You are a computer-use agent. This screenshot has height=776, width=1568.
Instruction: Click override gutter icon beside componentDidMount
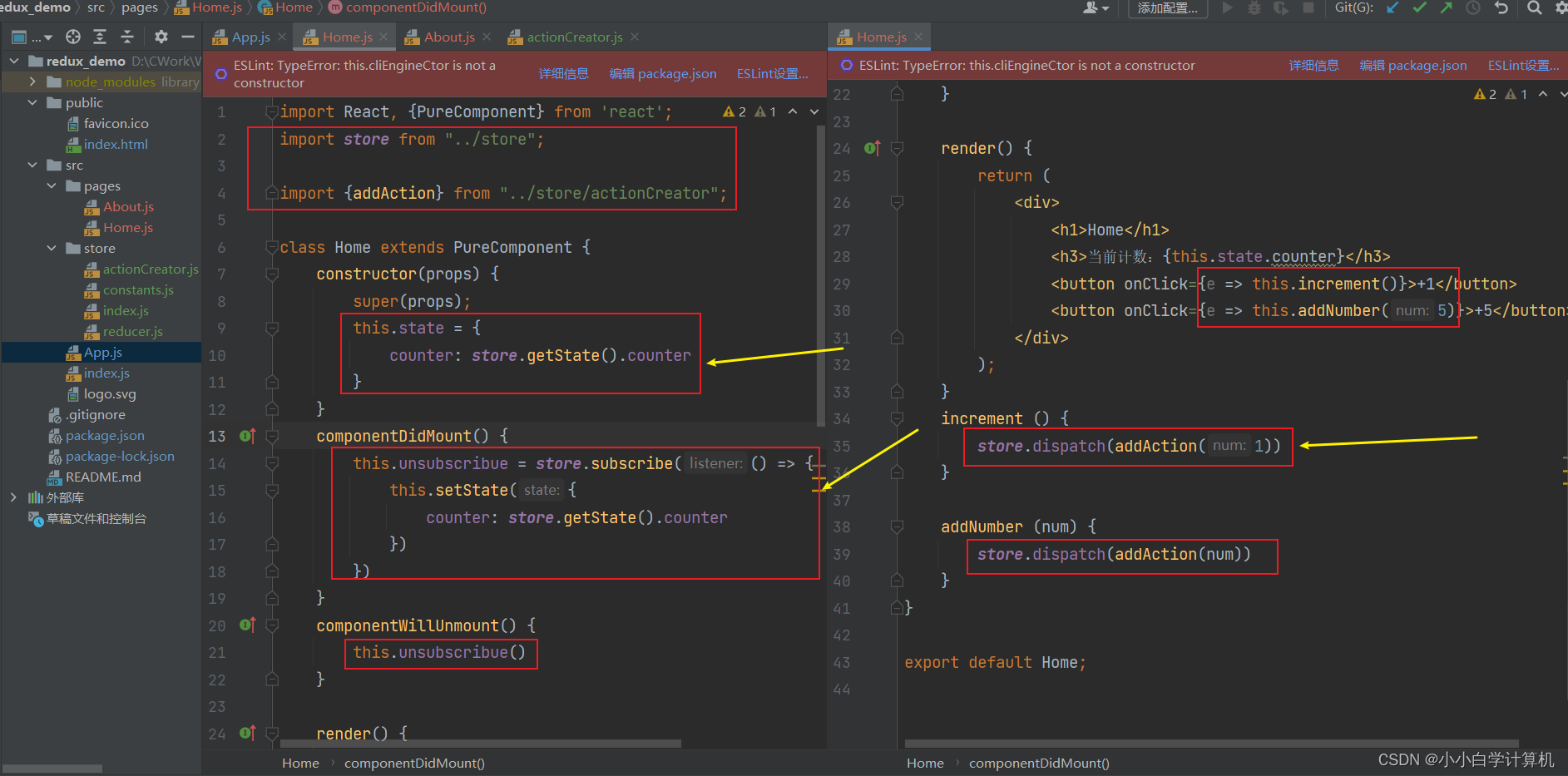tap(247, 436)
